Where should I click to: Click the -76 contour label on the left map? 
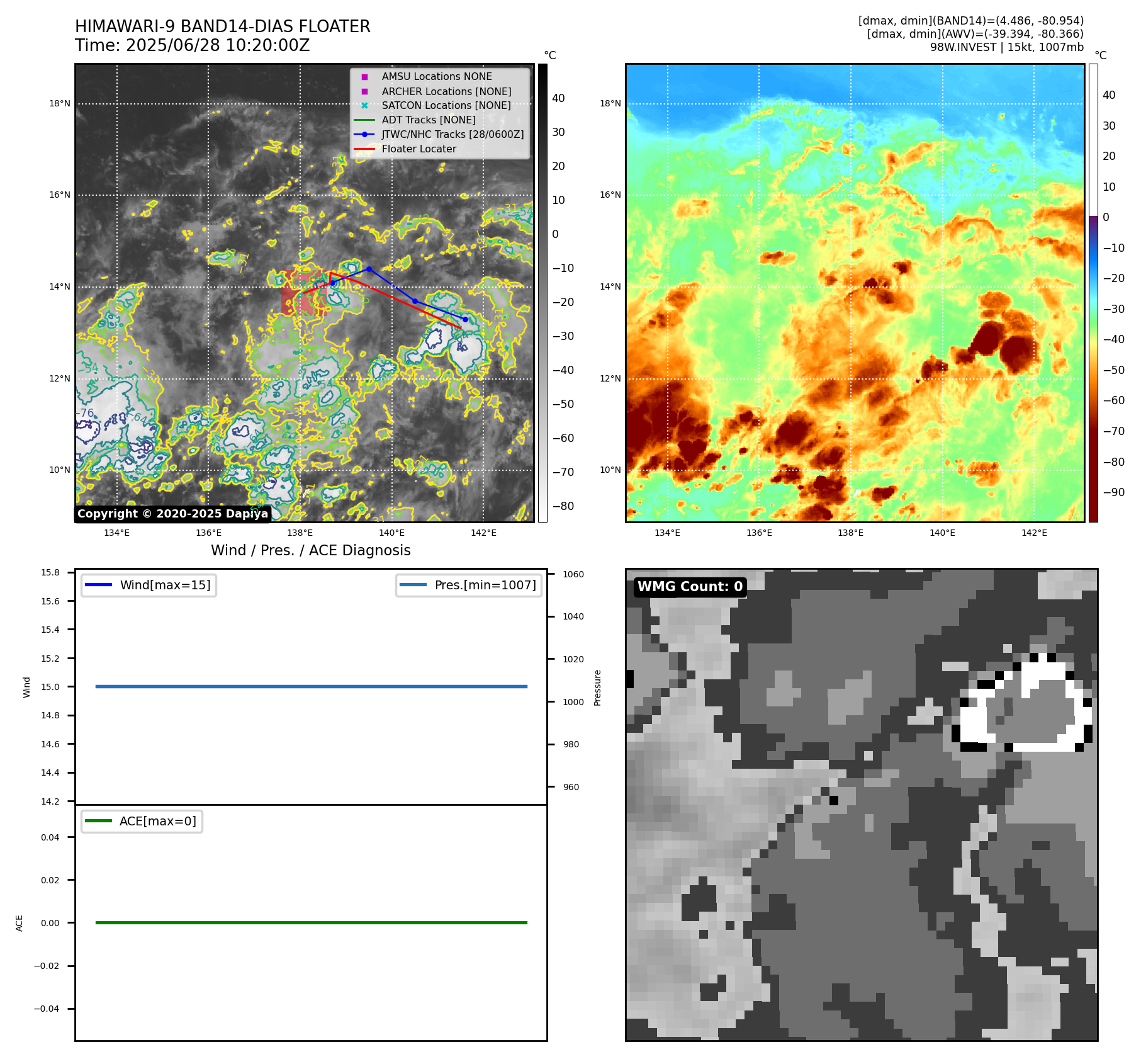tap(85, 413)
